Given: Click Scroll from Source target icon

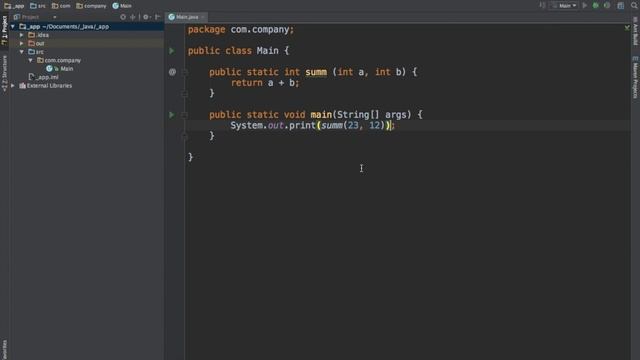Looking at the screenshot, I should [x=123, y=17].
